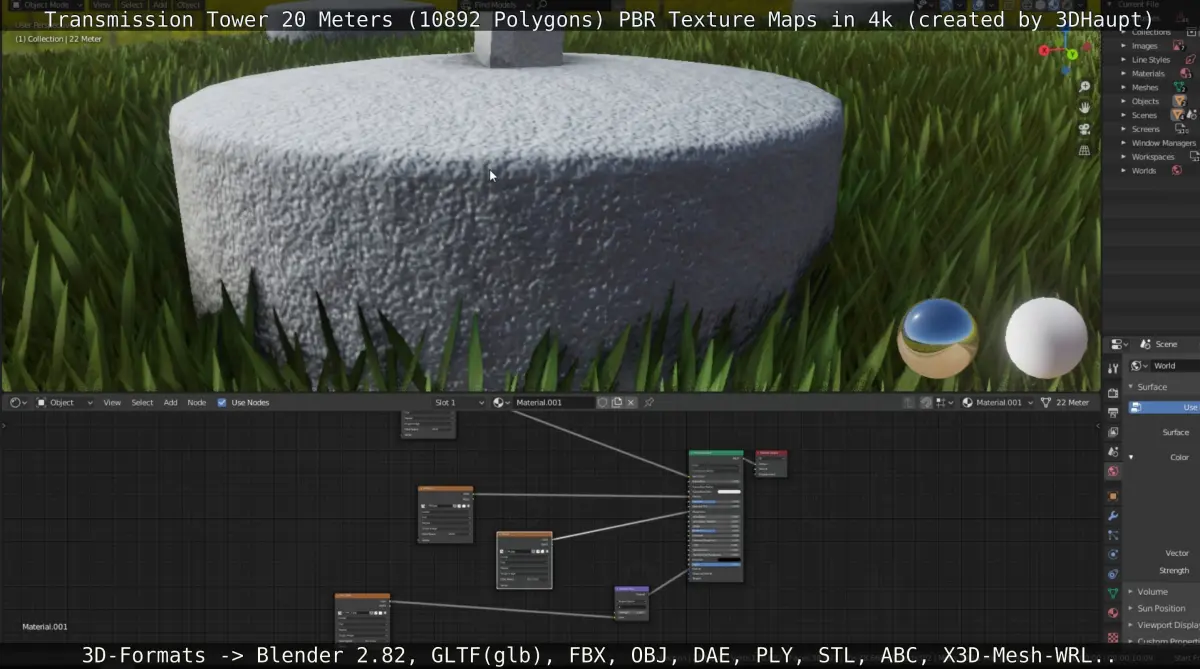Open the World datablock browse dropdown
This screenshot has height=669, width=1200.
coord(1139,366)
